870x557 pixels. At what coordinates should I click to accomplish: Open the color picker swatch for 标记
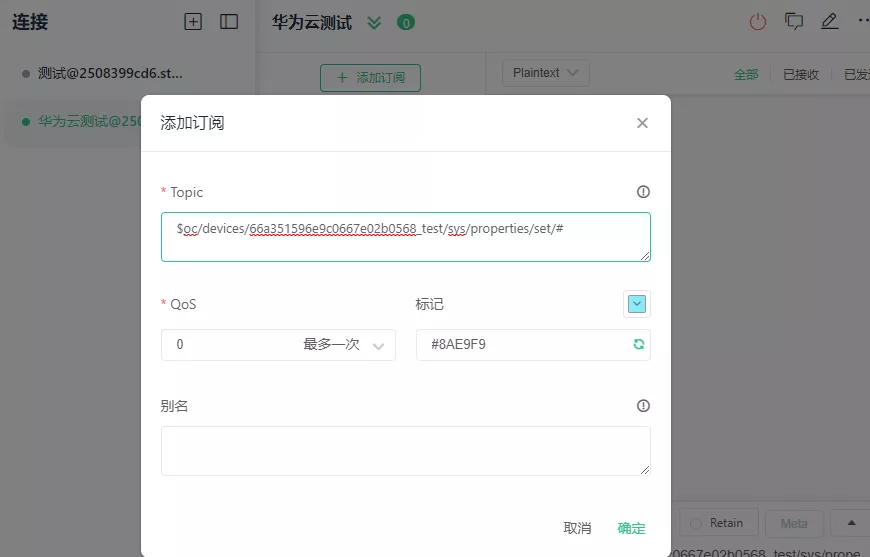637,303
